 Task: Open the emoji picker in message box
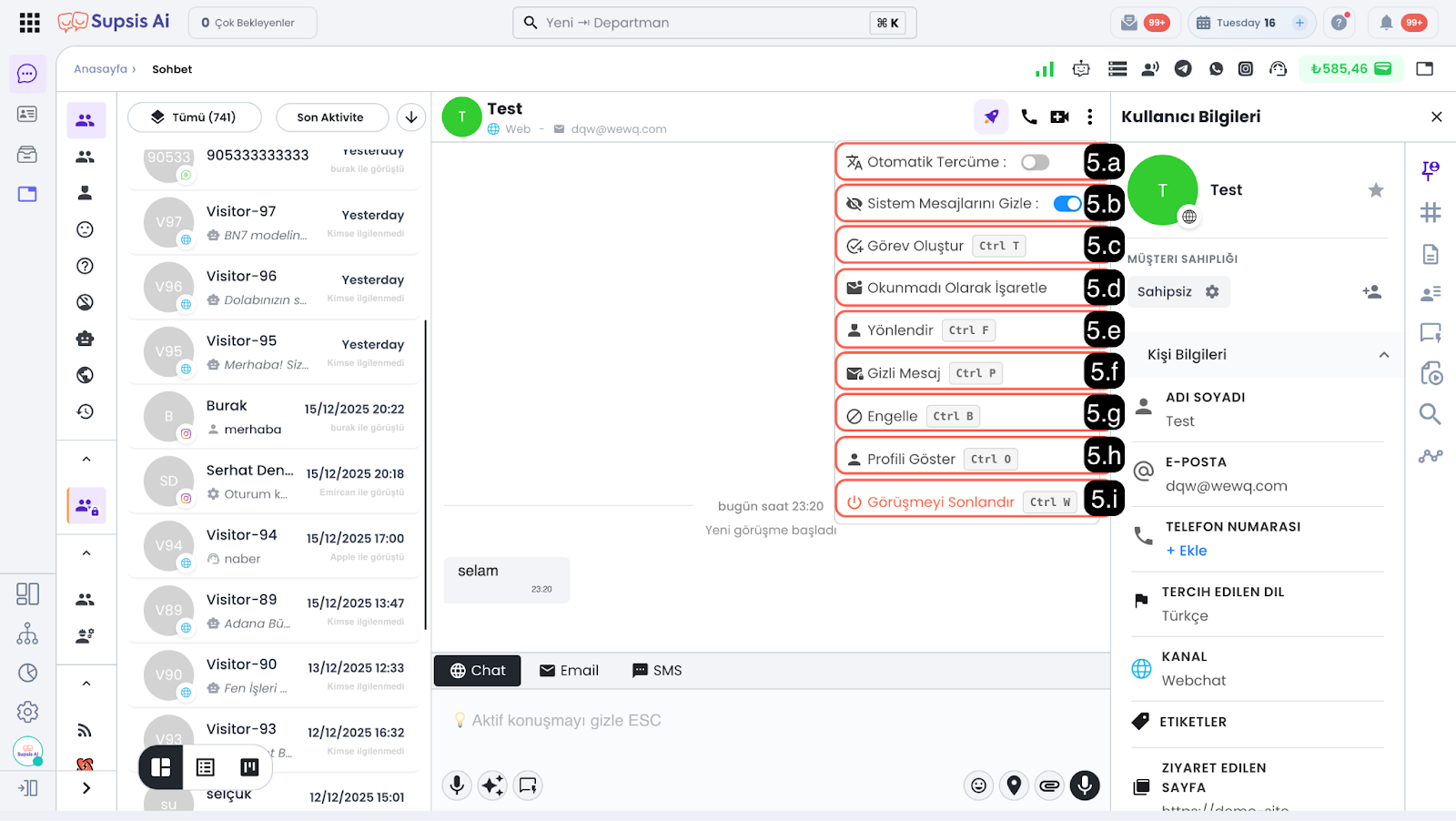coord(978,786)
